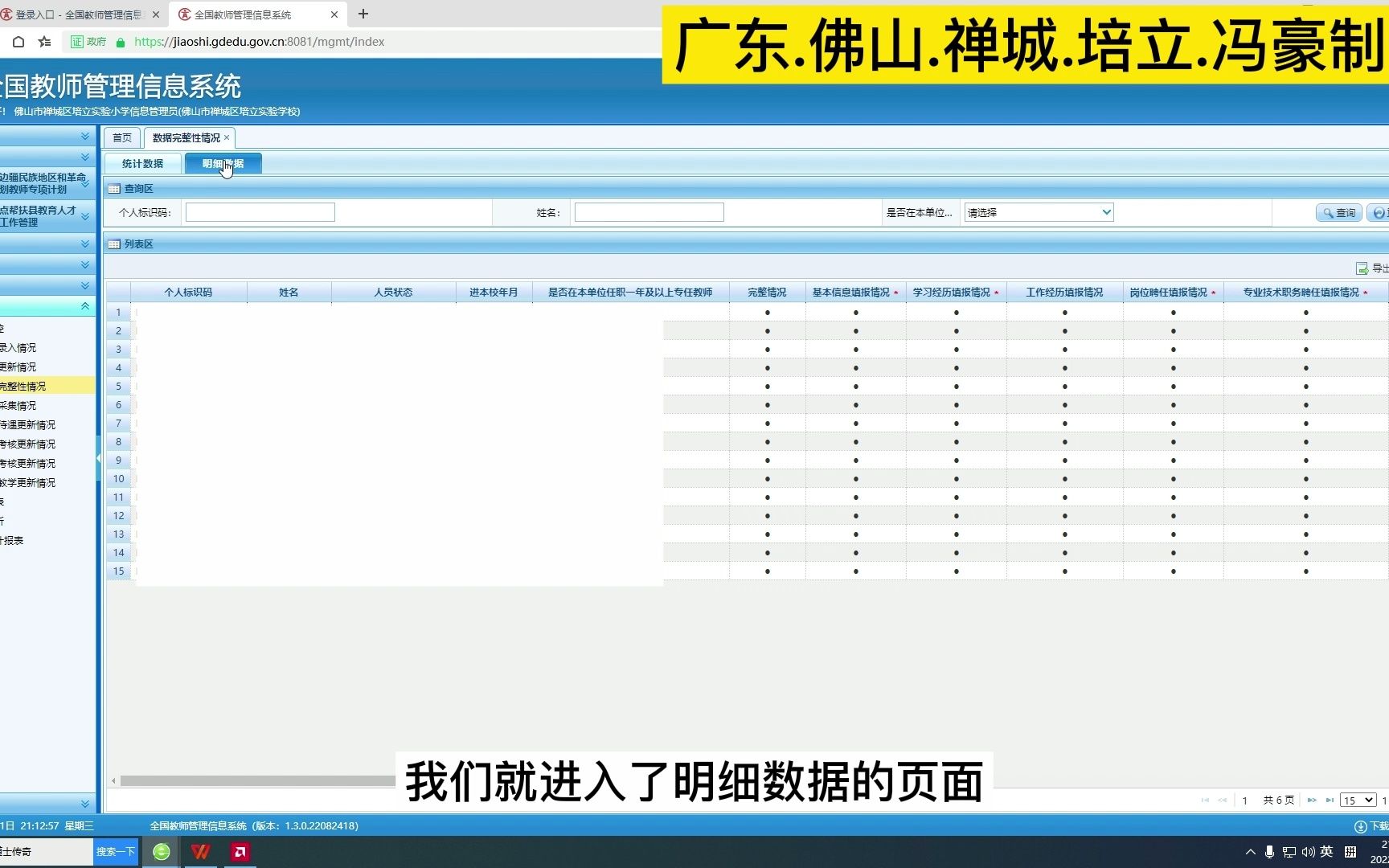Click the 姓名 input field
The height and width of the screenshot is (868, 1389).
pyautogui.click(x=649, y=212)
